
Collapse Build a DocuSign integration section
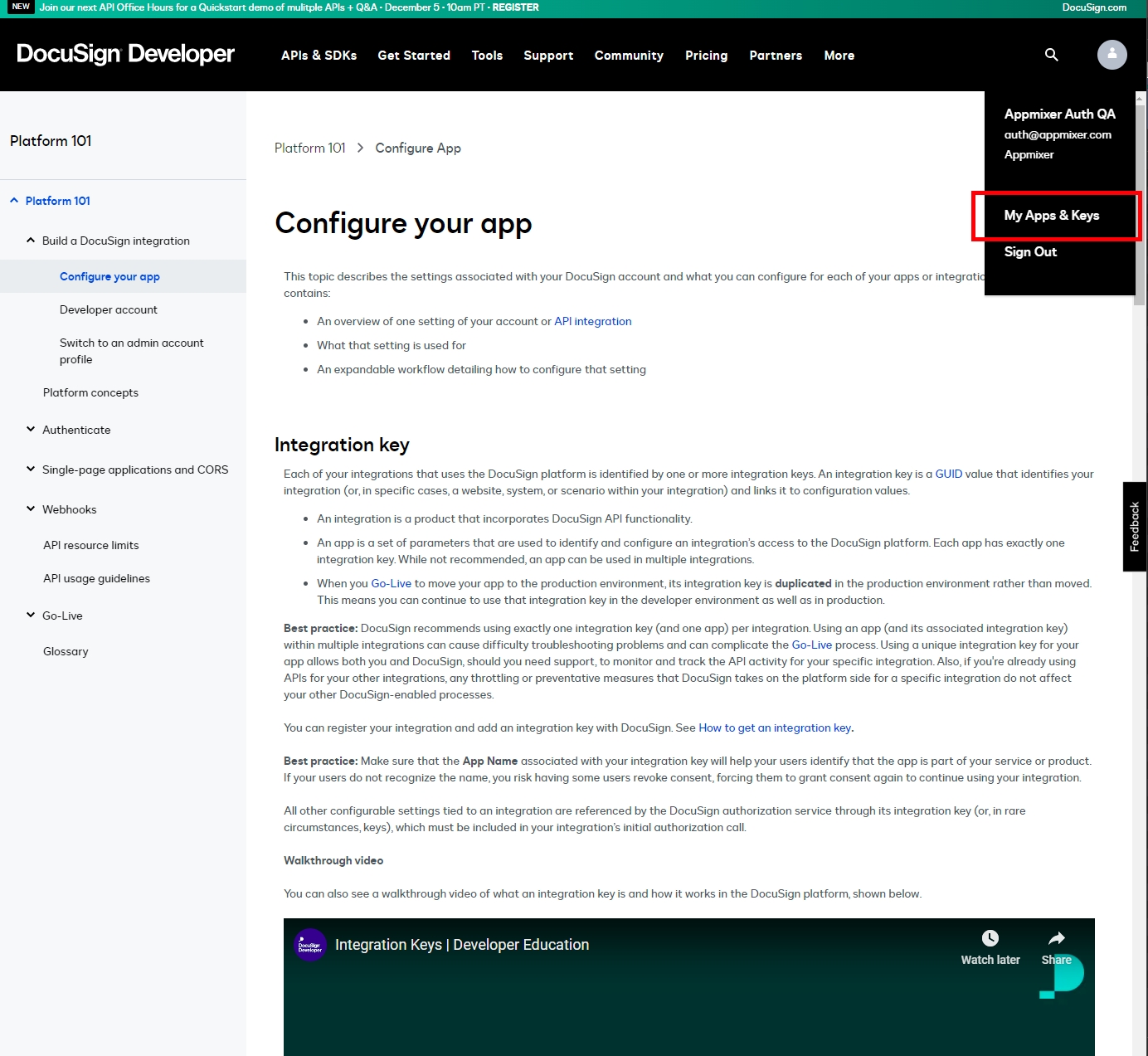tap(31, 241)
